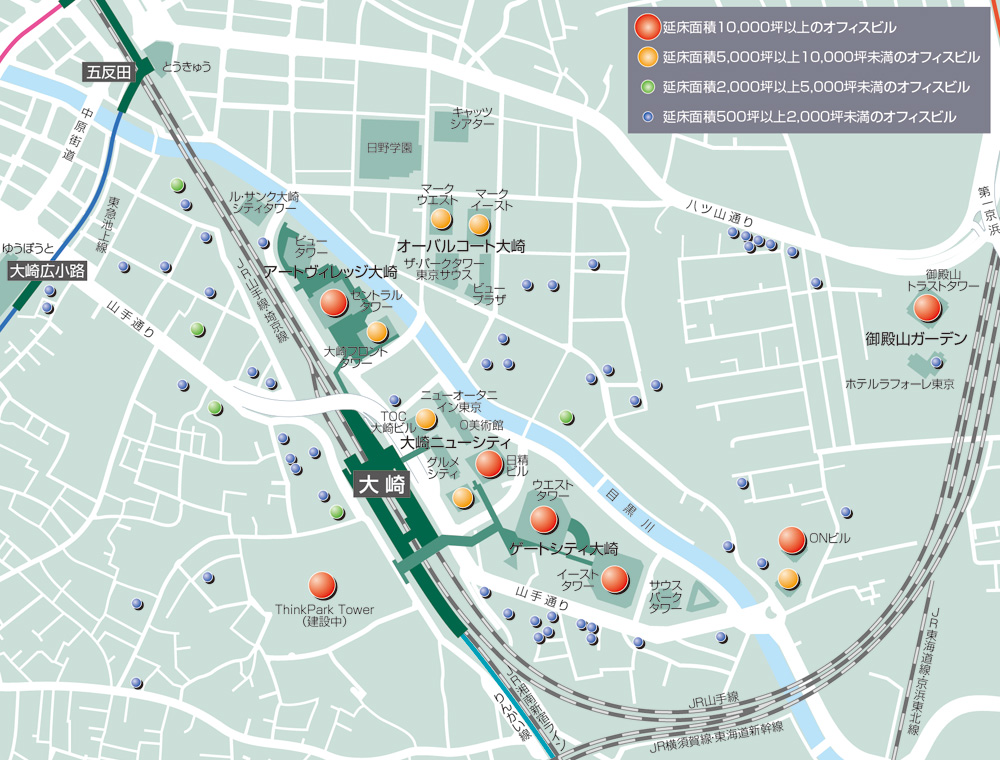Click the orange legend icon for 5,000坪以上
The height and width of the screenshot is (760, 1000).
[647, 57]
